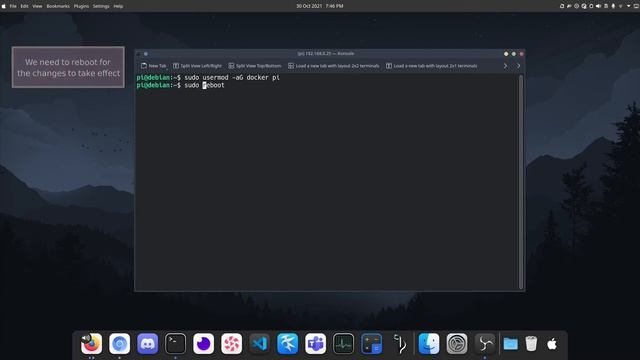Open the terminal app in dock

point(176,344)
